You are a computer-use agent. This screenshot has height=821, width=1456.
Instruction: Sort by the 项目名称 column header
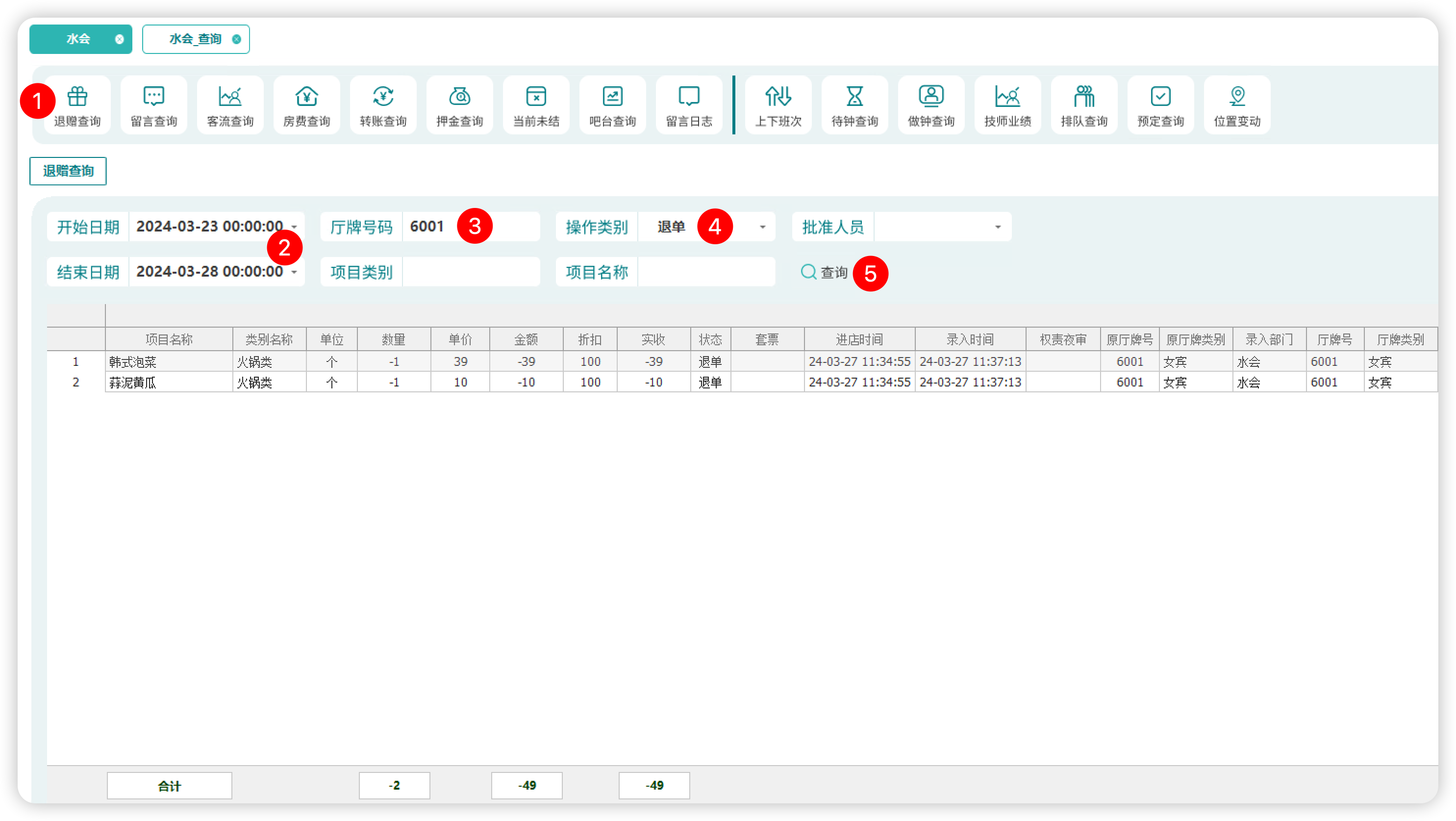point(169,339)
